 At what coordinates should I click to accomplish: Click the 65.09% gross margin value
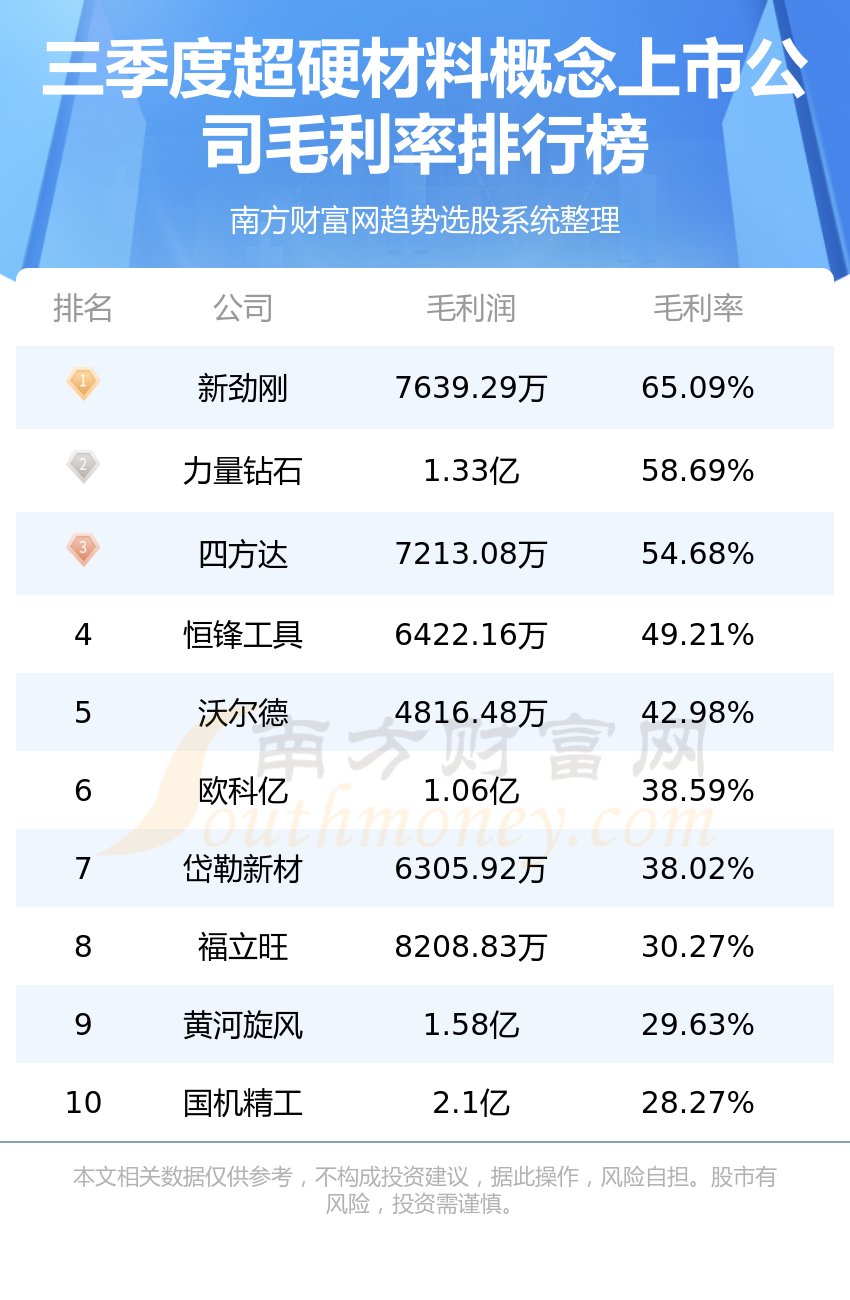point(698,388)
